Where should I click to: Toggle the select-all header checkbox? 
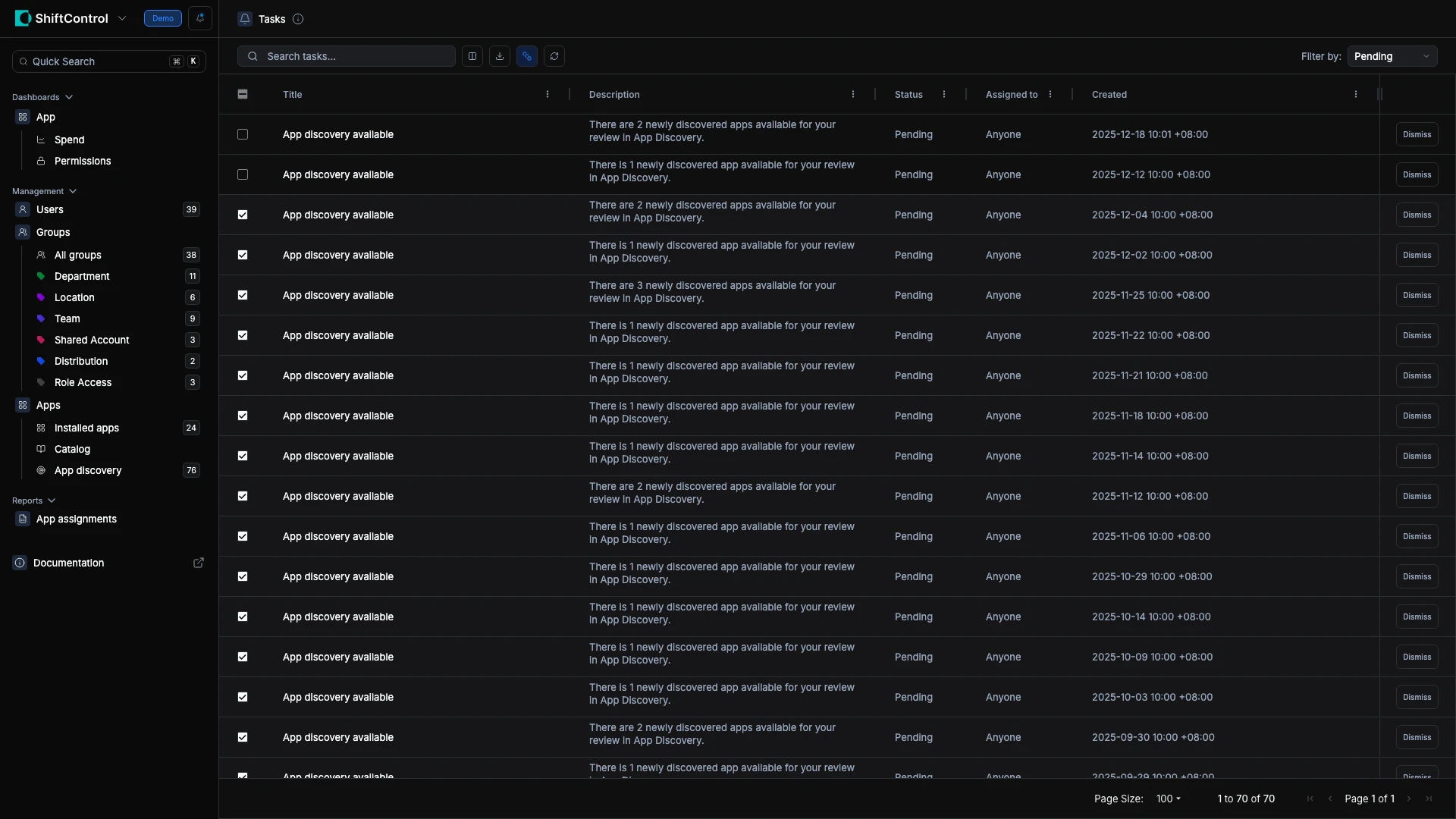click(x=243, y=95)
